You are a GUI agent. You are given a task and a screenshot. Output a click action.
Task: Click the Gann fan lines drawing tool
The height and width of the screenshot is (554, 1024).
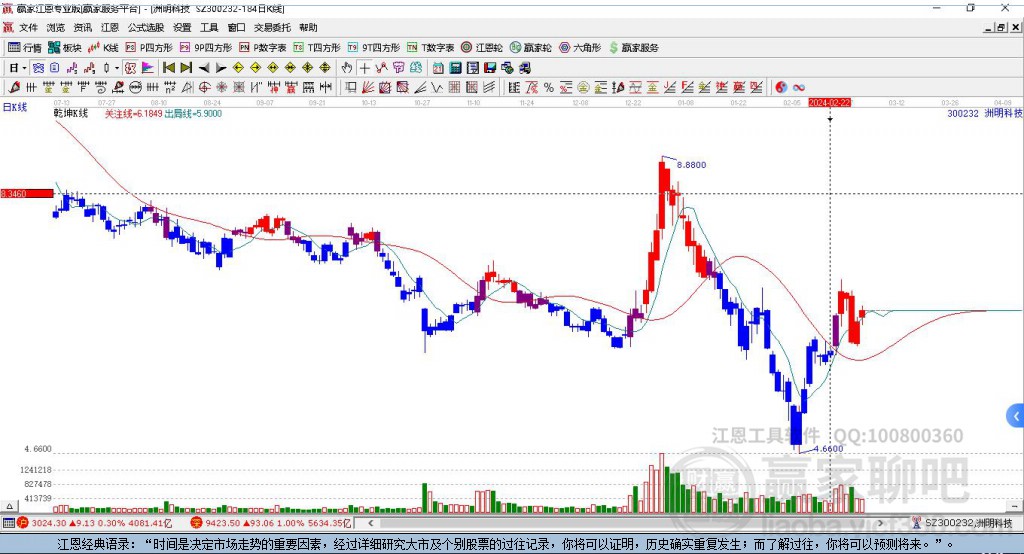pyautogui.click(x=368, y=88)
